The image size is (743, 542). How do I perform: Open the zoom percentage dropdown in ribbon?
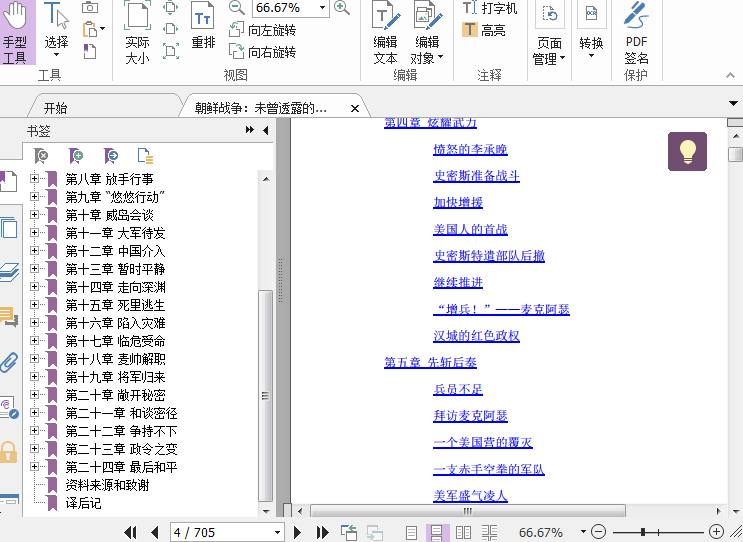[322, 8]
